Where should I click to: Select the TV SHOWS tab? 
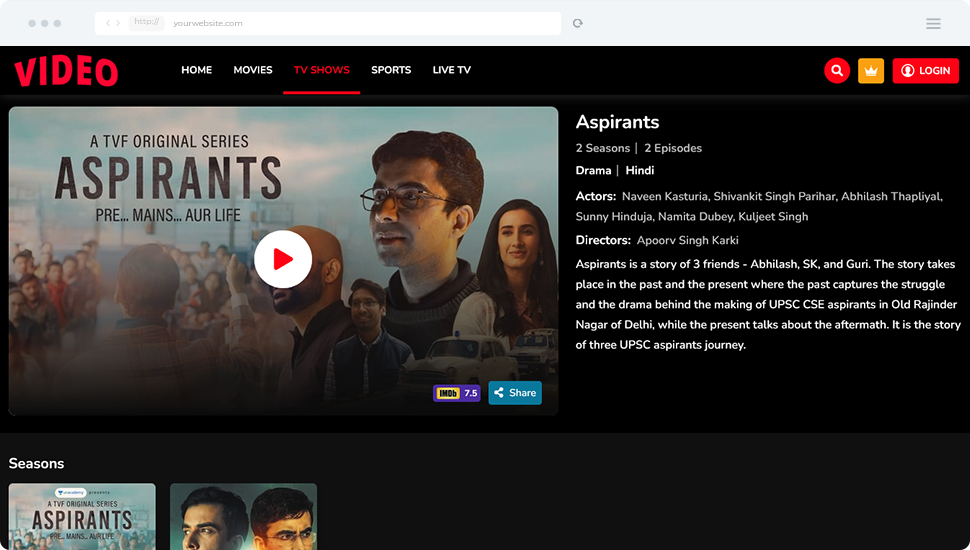click(321, 70)
